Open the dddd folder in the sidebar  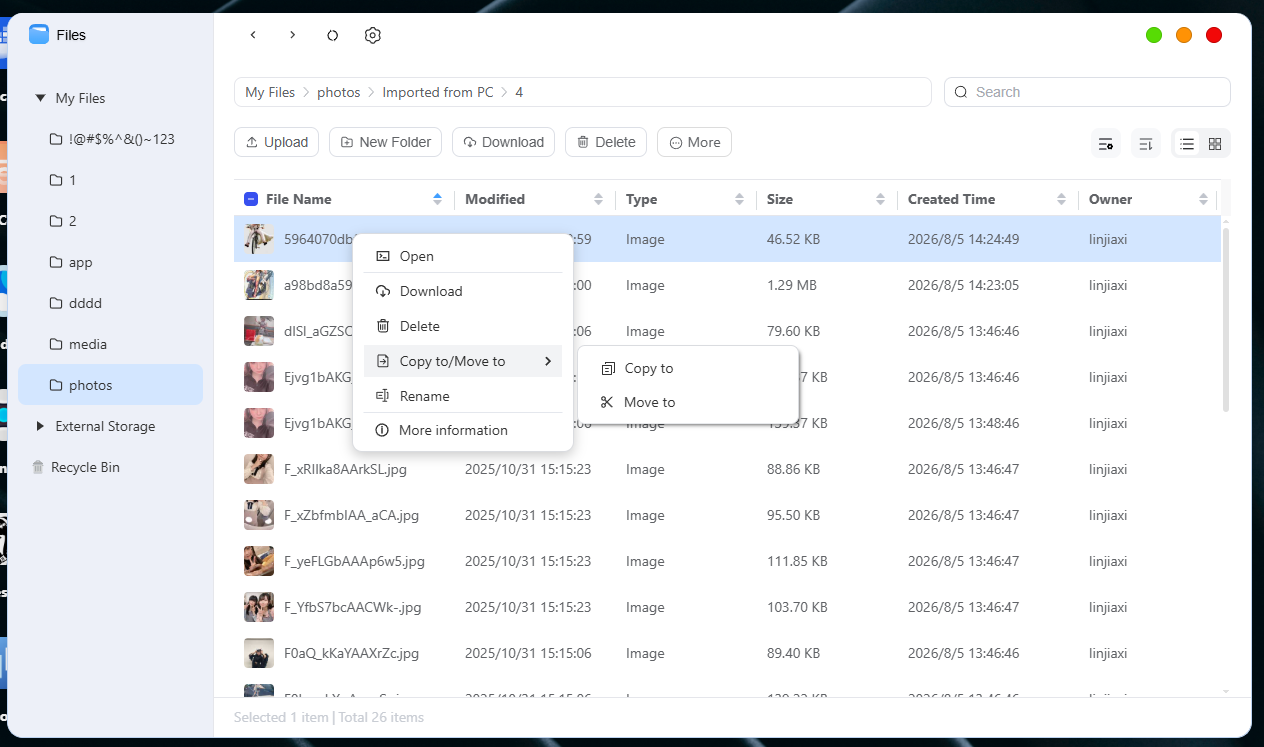[x=110, y=303]
